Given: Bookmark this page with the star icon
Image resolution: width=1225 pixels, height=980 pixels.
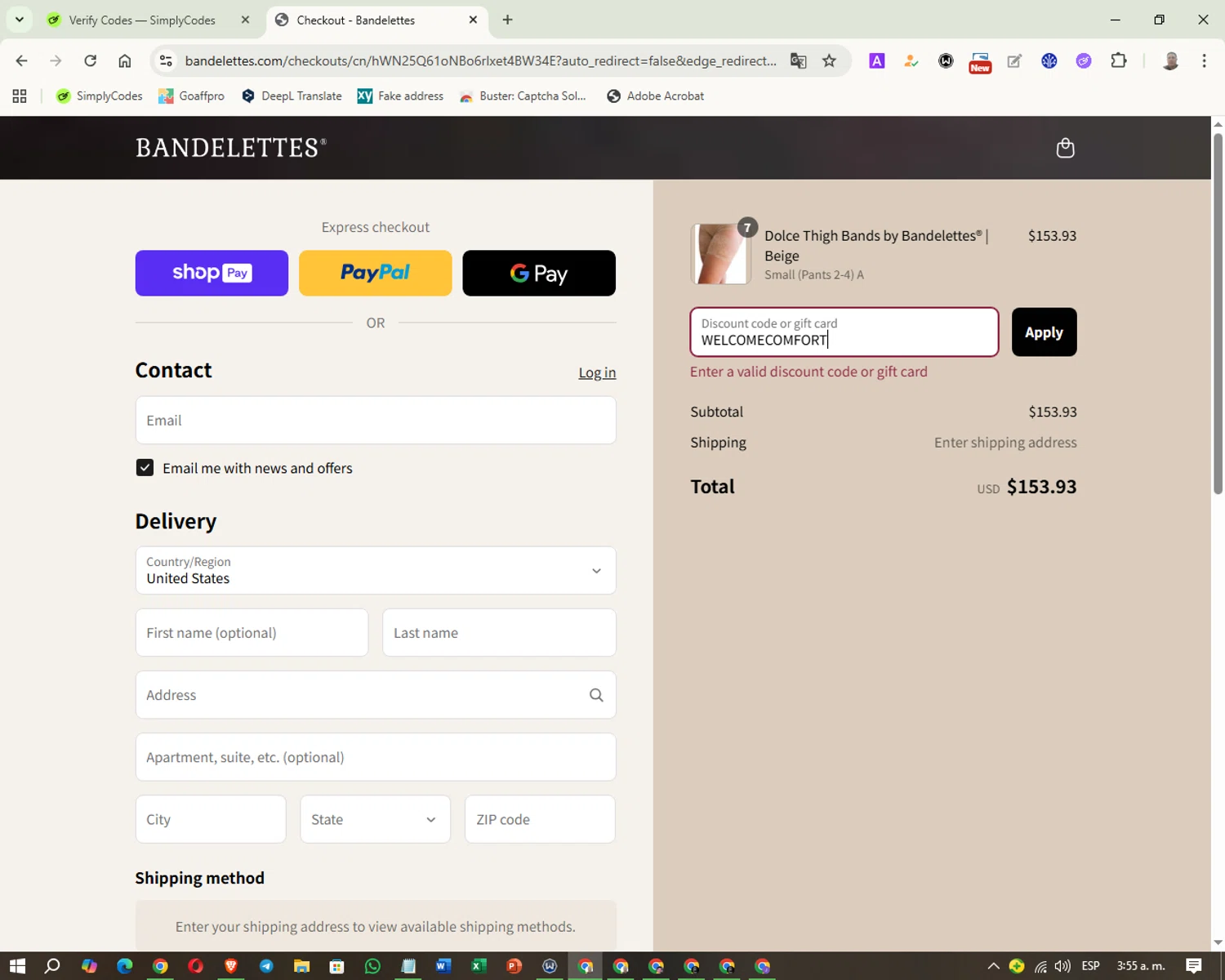Looking at the screenshot, I should 829,60.
